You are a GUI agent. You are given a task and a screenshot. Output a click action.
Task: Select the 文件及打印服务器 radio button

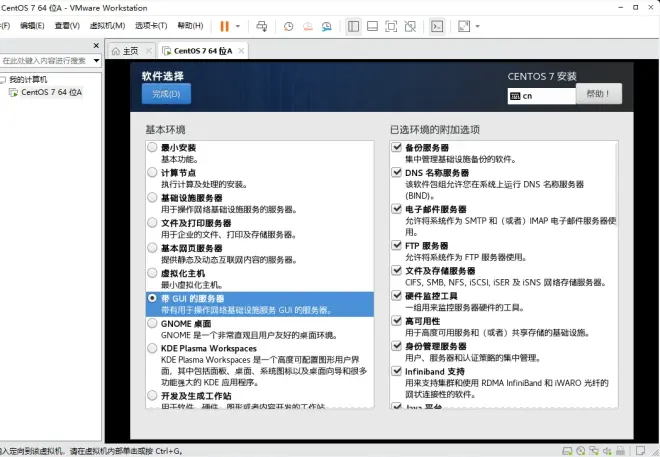pos(152,223)
